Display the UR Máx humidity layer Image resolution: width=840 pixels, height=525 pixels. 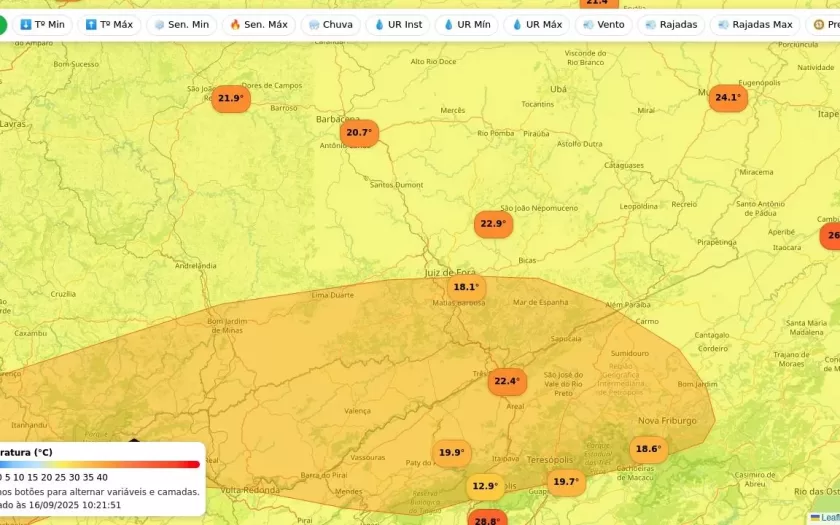(x=536, y=24)
